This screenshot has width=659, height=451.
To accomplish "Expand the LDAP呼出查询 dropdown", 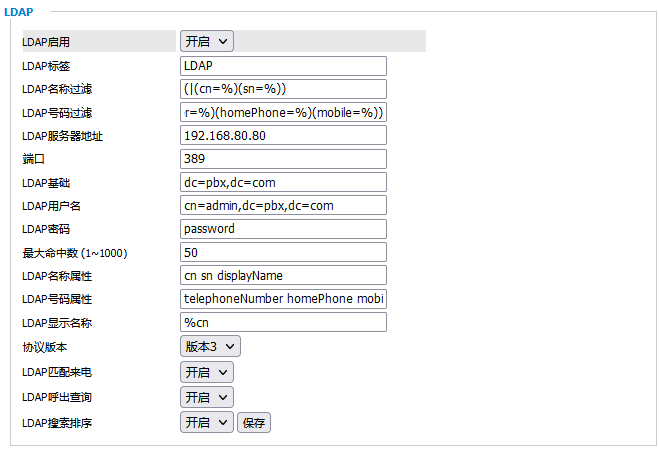I will [x=206, y=397].
